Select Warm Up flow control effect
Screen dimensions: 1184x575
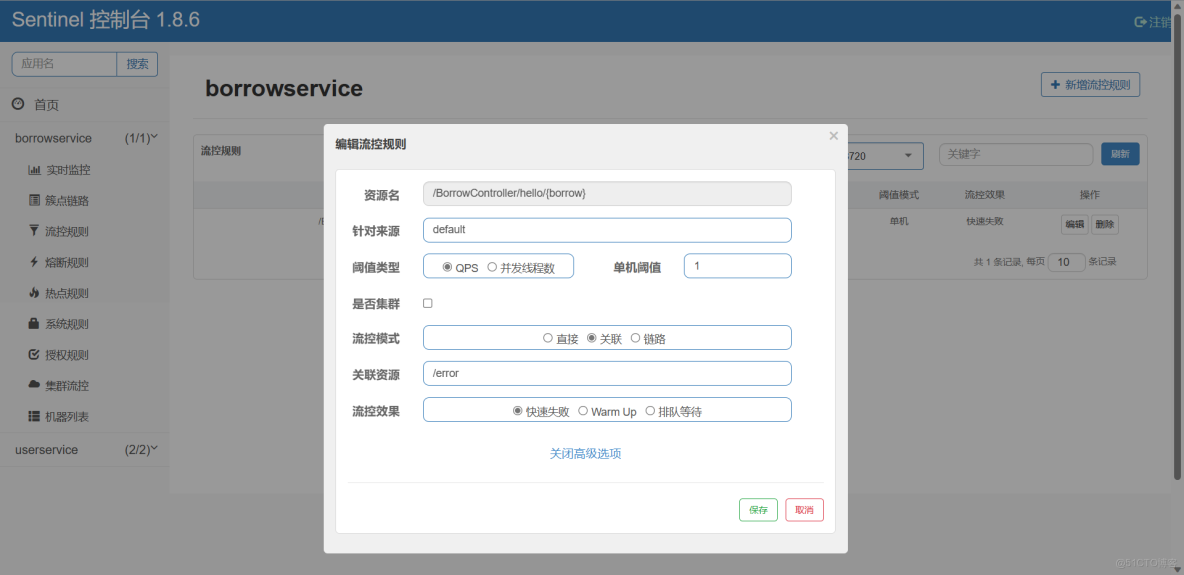click(x=583, y=410)
